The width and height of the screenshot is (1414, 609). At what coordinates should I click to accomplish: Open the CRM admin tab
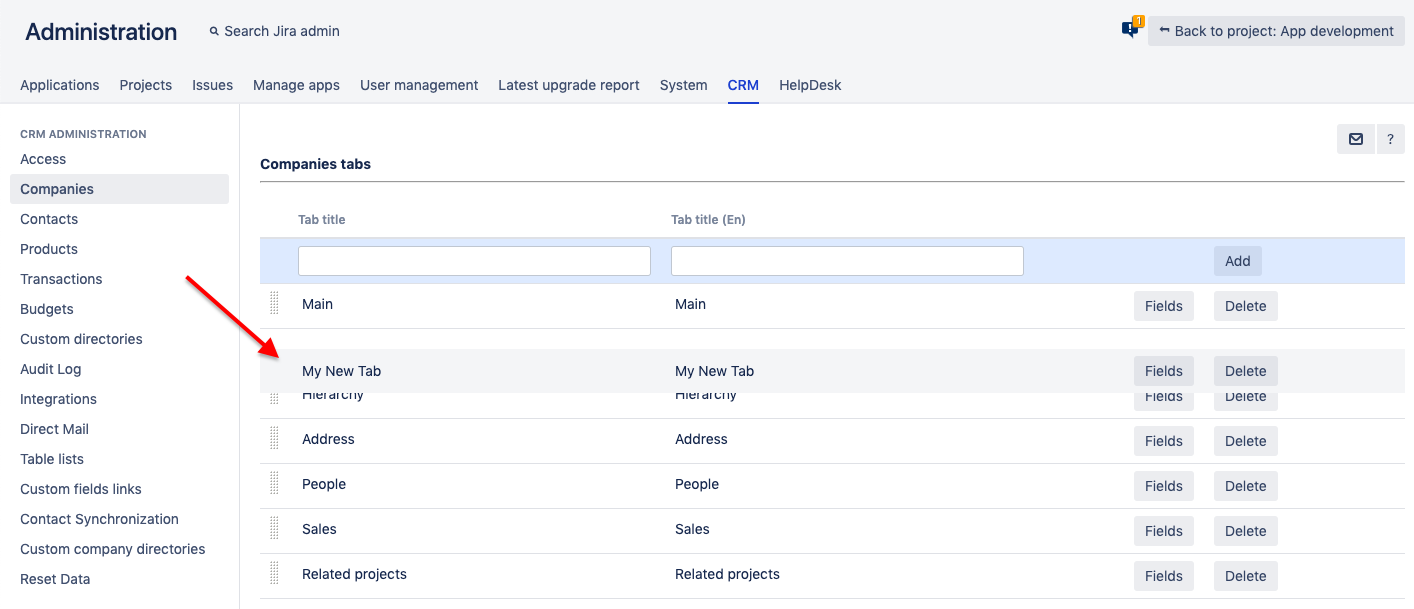[743, 85]
